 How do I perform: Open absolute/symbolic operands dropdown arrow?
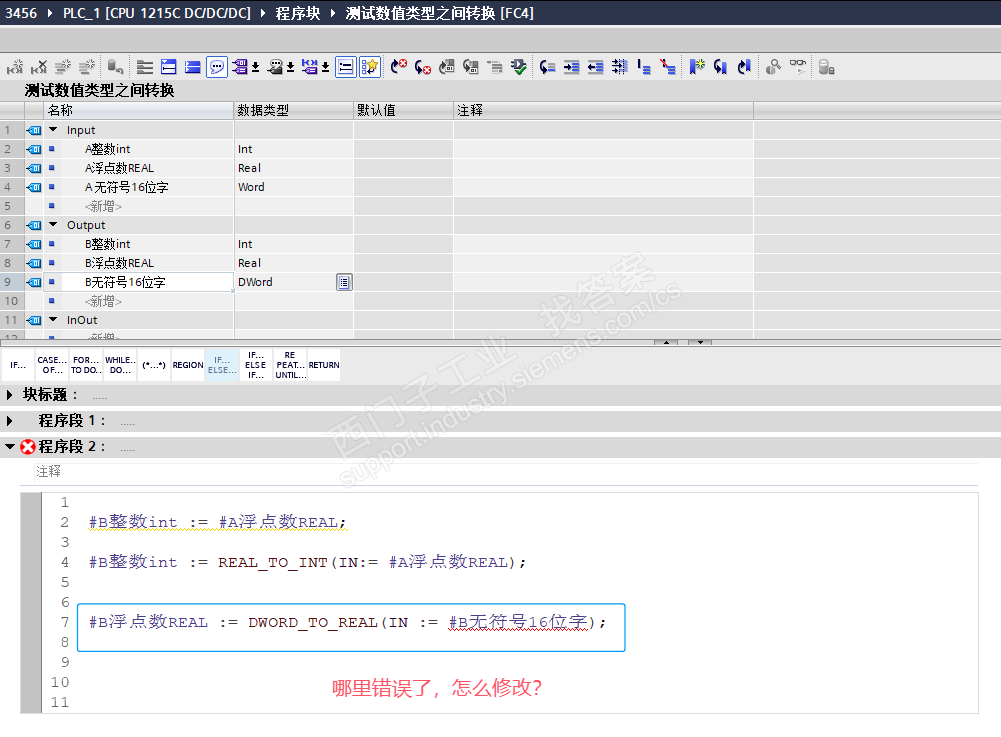click(255, 68)
